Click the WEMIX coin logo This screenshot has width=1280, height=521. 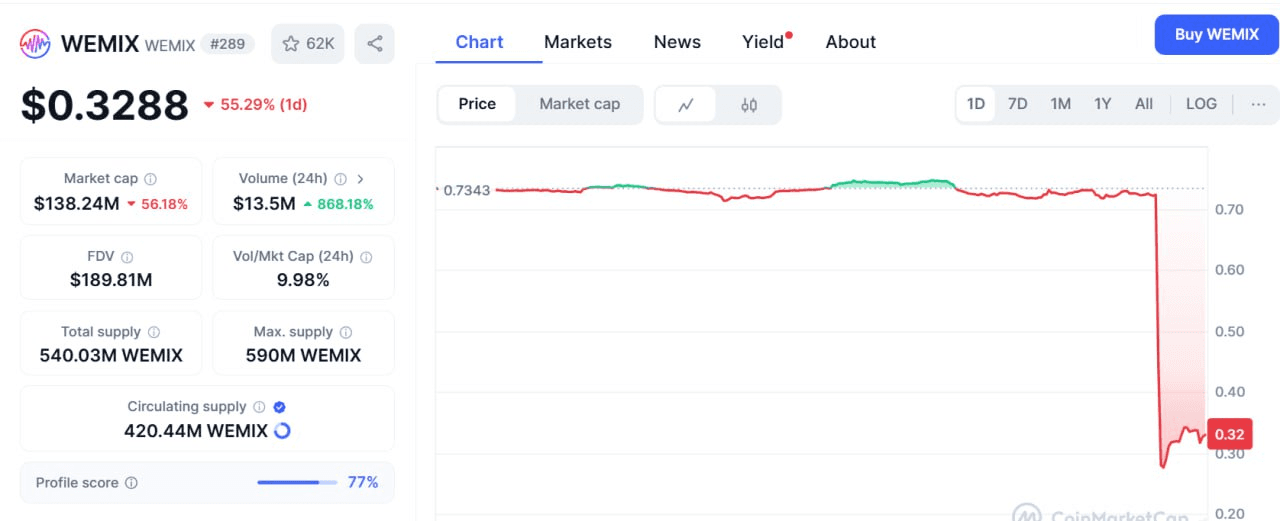[x=36, y=44]
